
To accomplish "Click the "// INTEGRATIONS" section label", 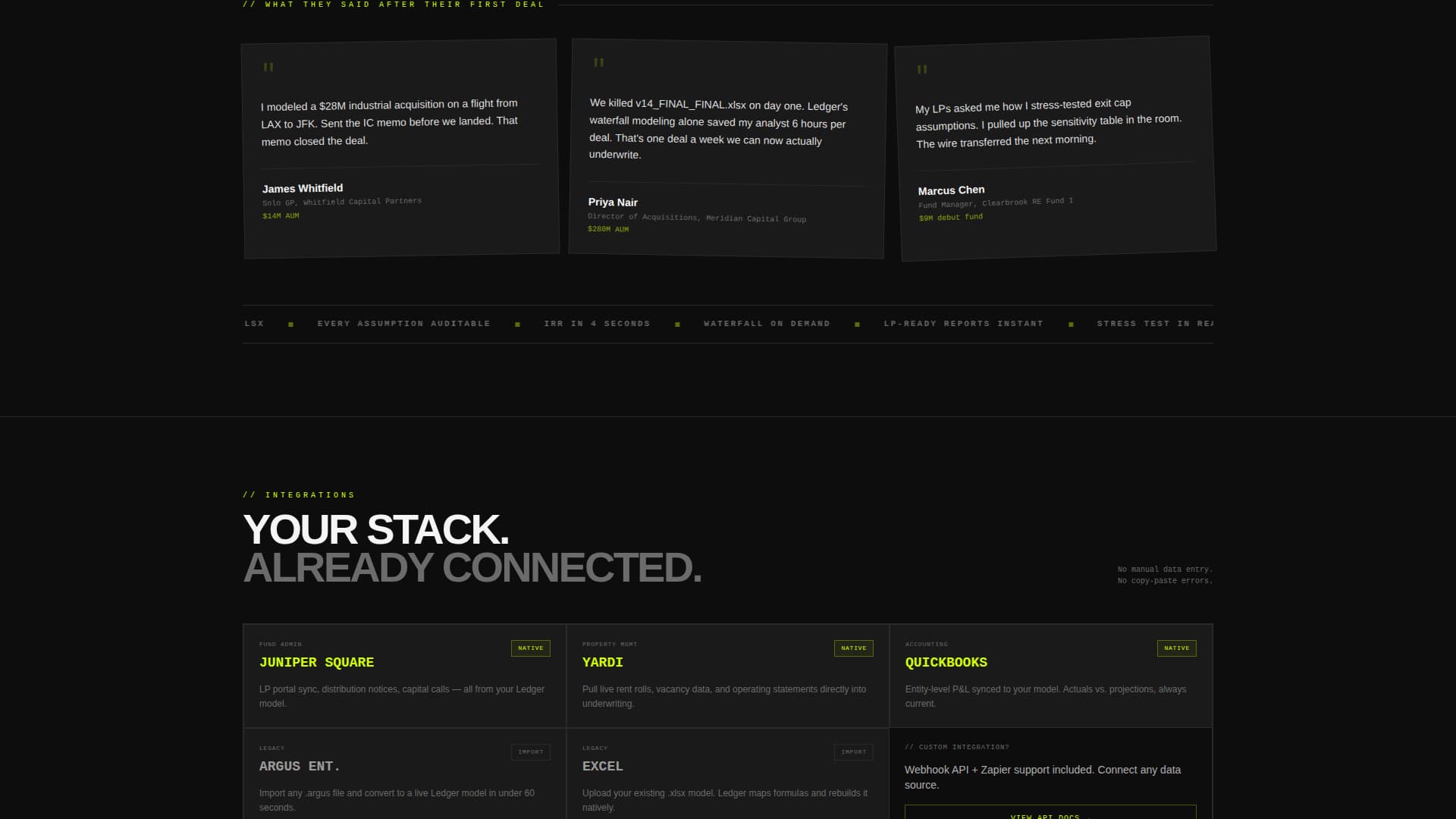I will (299, 495).
